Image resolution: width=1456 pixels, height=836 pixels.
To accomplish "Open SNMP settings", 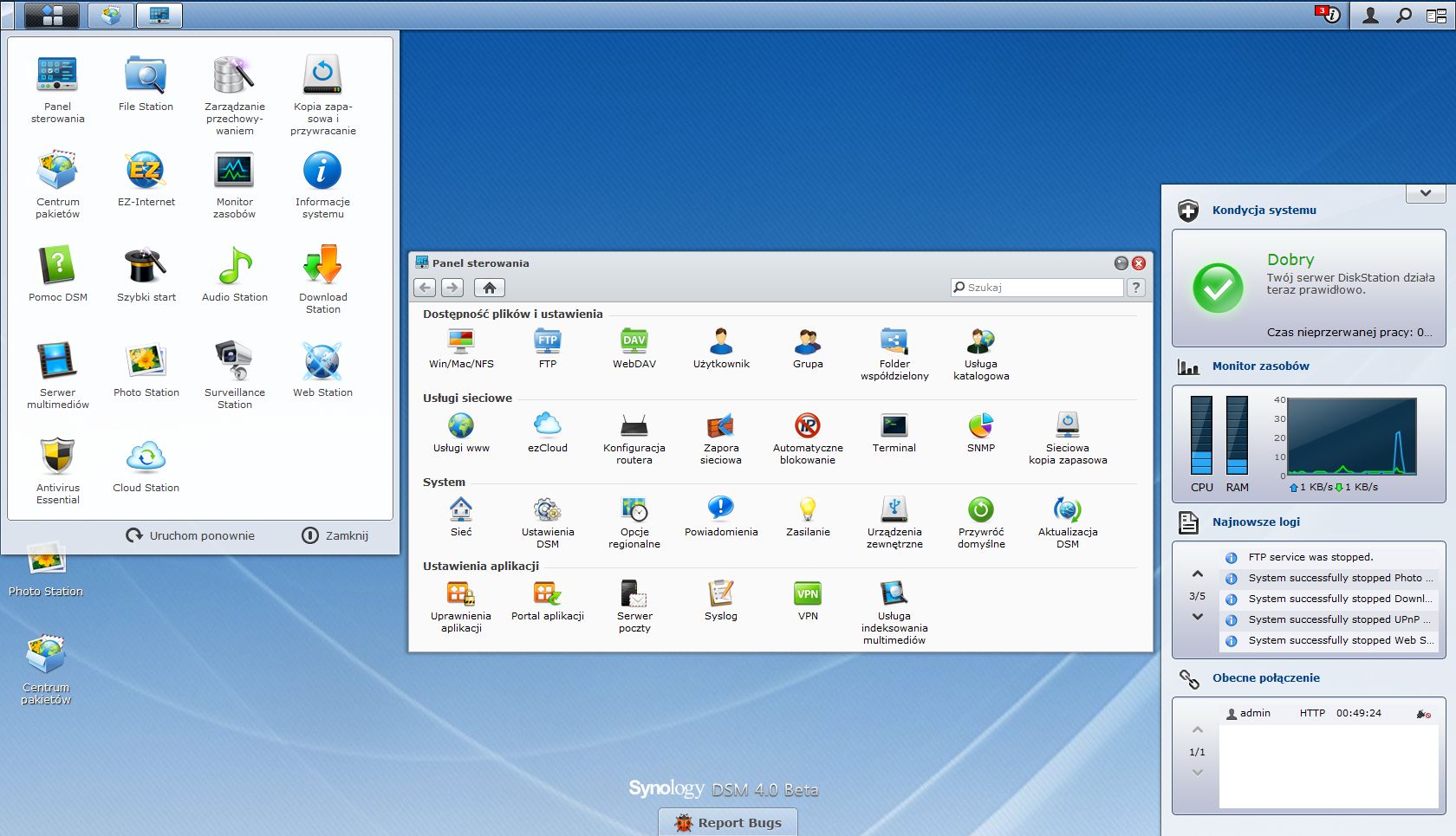I will point(981,432).
